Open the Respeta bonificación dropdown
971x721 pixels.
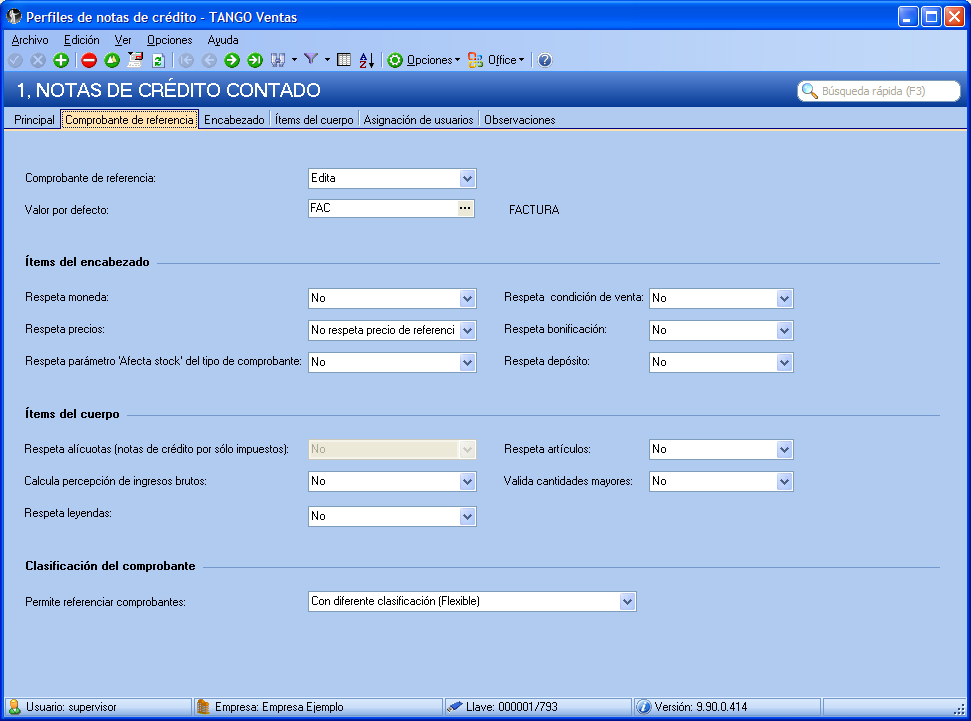(784, 331)
